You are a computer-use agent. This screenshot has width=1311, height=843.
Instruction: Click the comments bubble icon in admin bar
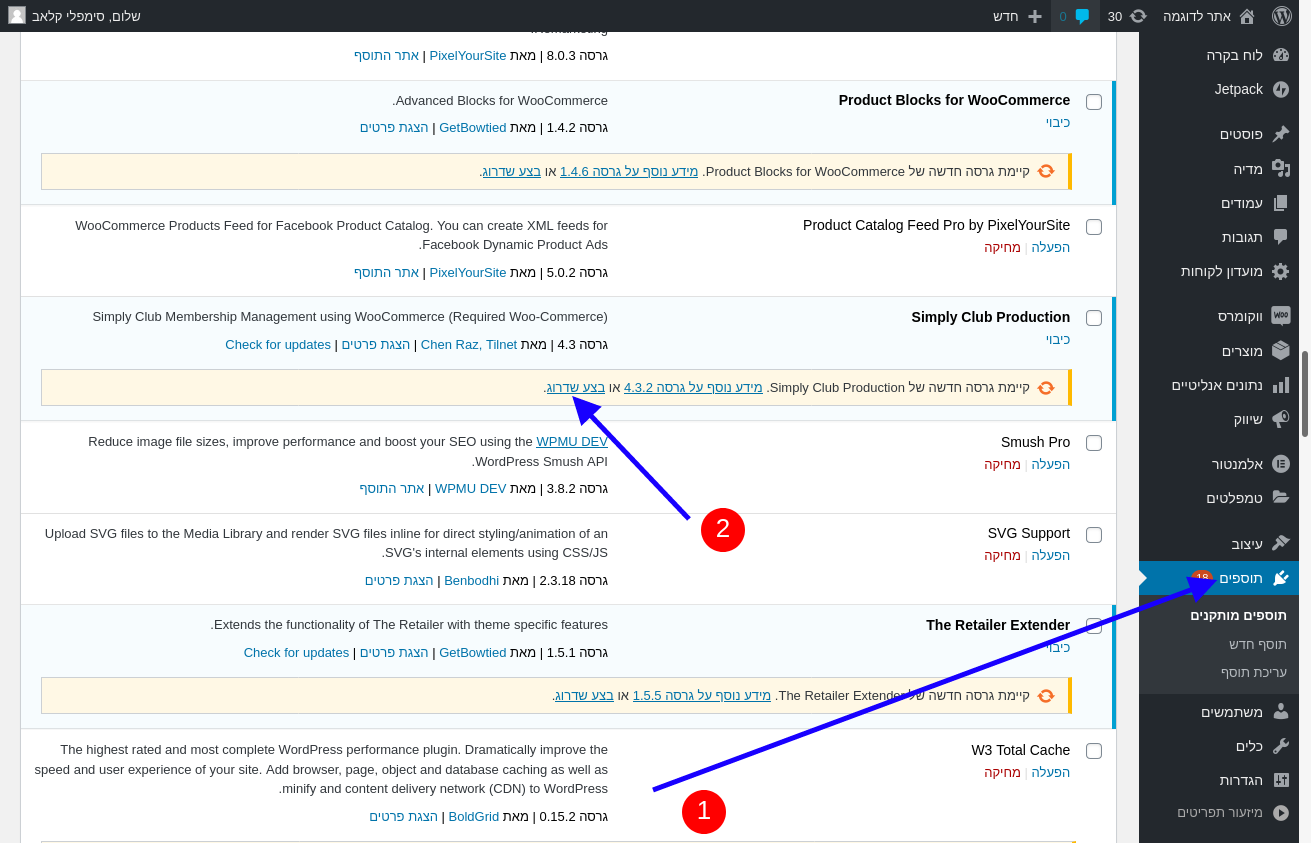click(1081, 16)
